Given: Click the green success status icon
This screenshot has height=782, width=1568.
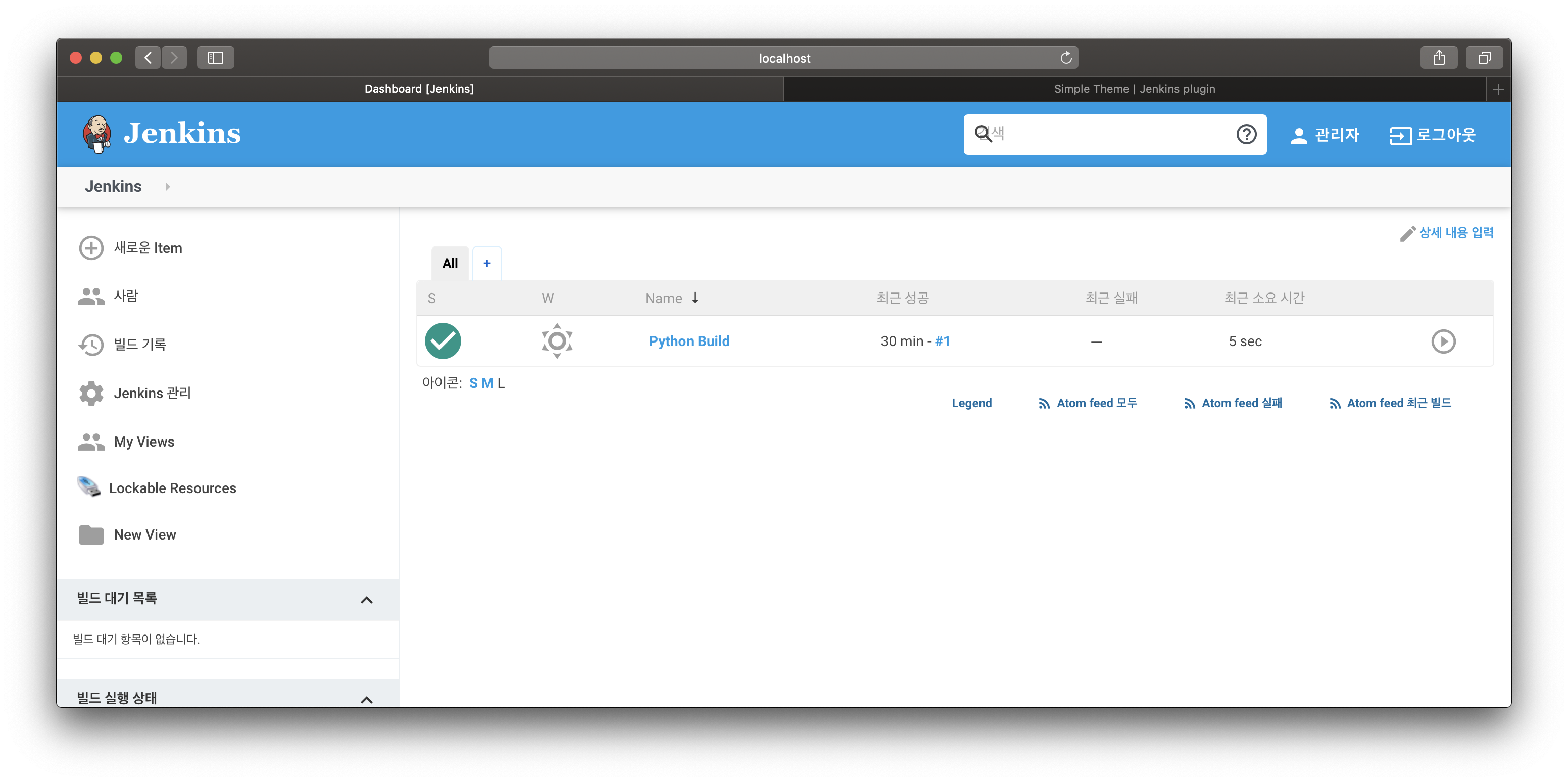Looking at the screenshot, I should (443, 341).
